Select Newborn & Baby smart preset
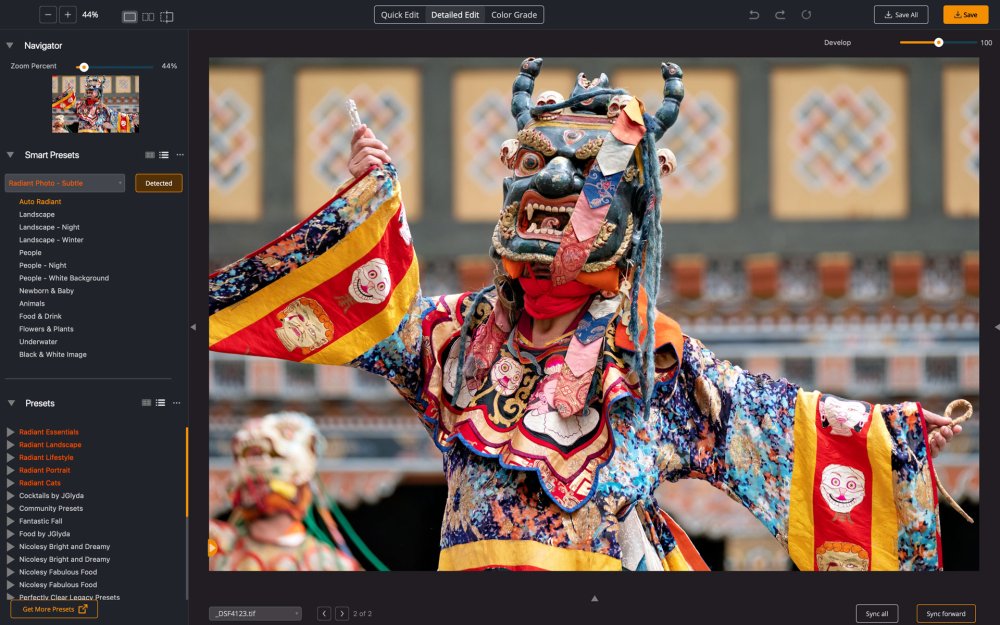 tap(47, 291)
